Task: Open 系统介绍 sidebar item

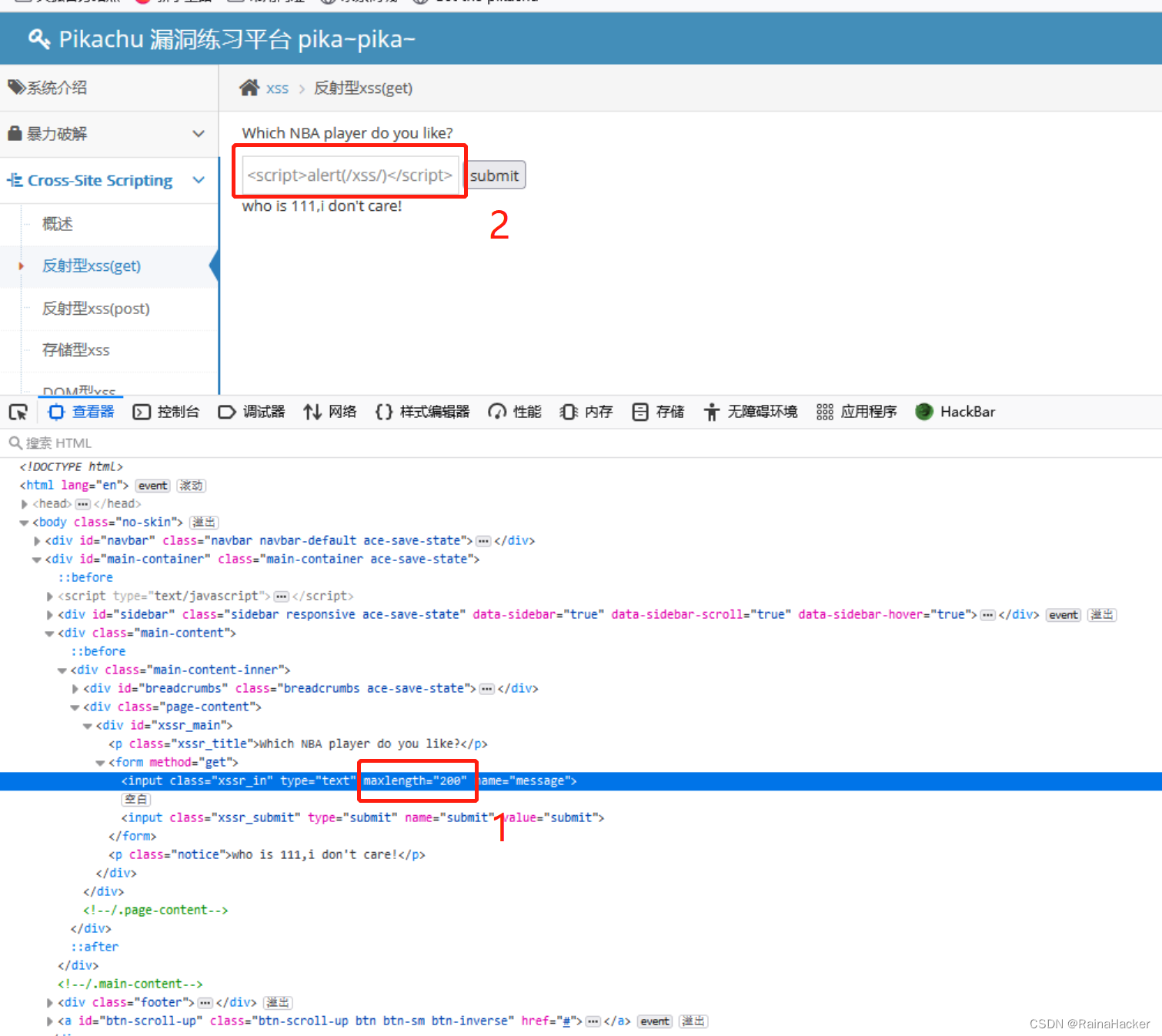Action: pos(109,88)
